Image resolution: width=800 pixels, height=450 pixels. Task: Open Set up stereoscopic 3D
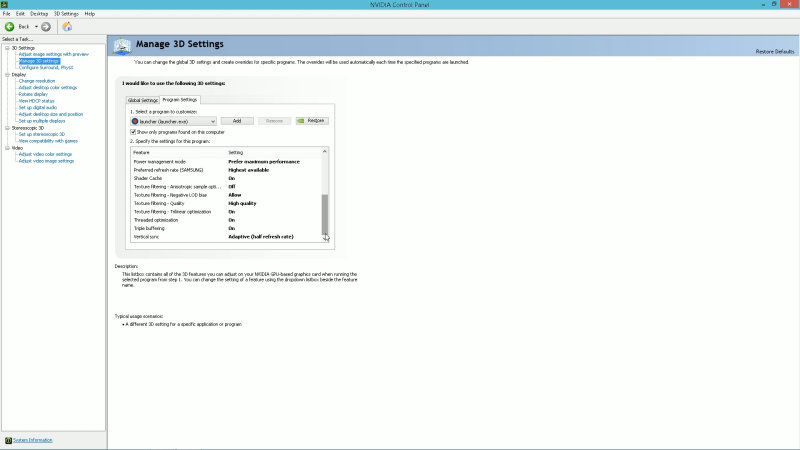click(x=42, y=134)
